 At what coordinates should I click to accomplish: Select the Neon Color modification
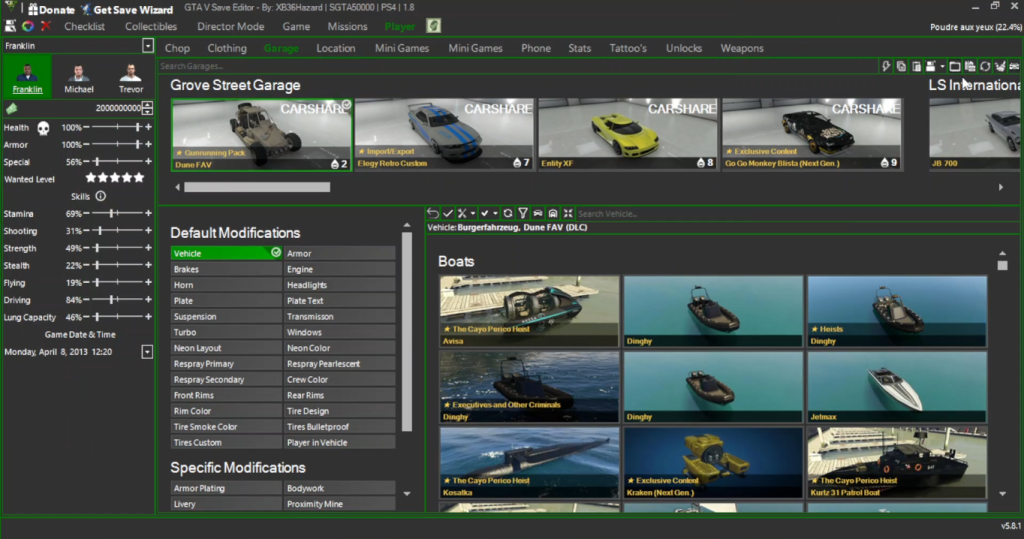coord(340,348)
